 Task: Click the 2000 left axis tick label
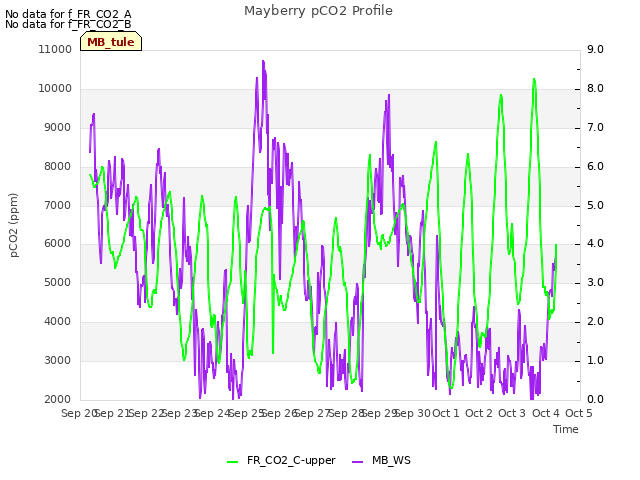[x=58, y=399]
